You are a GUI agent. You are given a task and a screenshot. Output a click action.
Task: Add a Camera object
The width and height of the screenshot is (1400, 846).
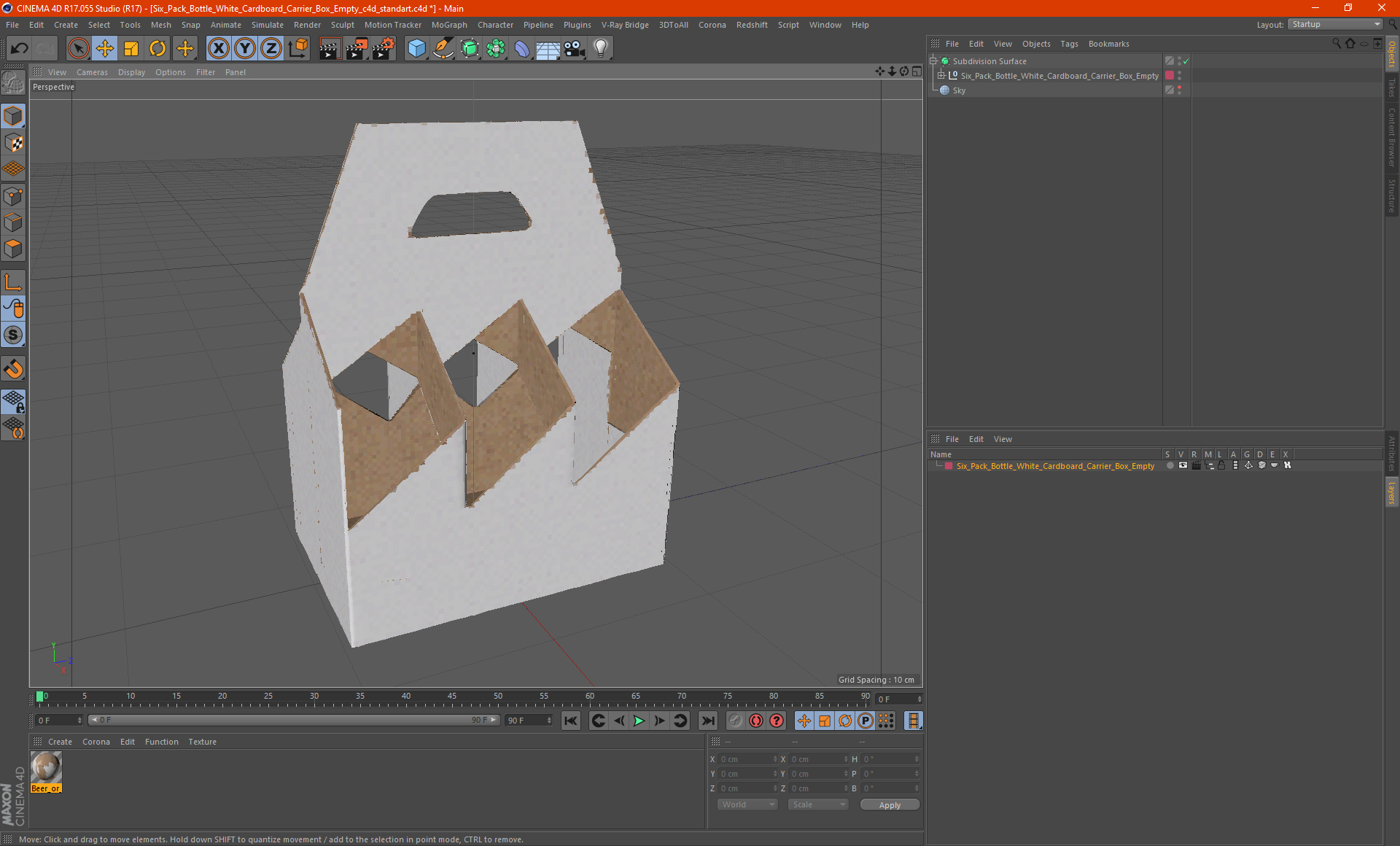pos(575,49)
